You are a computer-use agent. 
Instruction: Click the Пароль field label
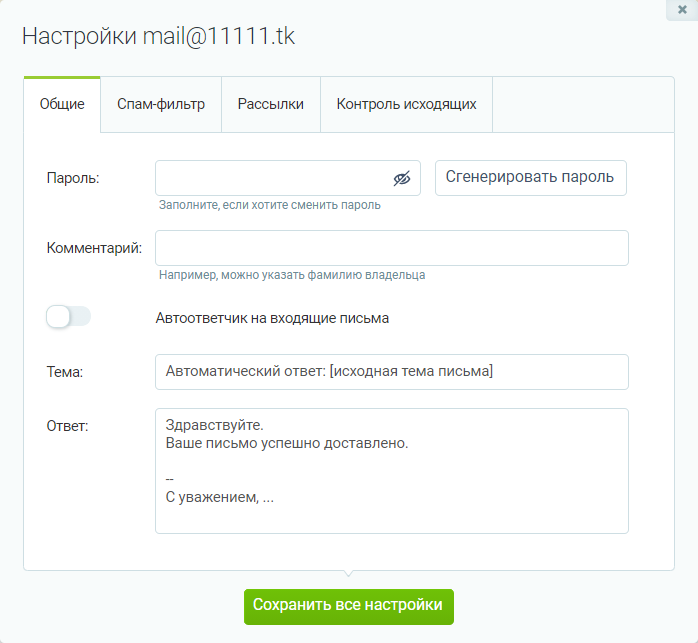73,179
